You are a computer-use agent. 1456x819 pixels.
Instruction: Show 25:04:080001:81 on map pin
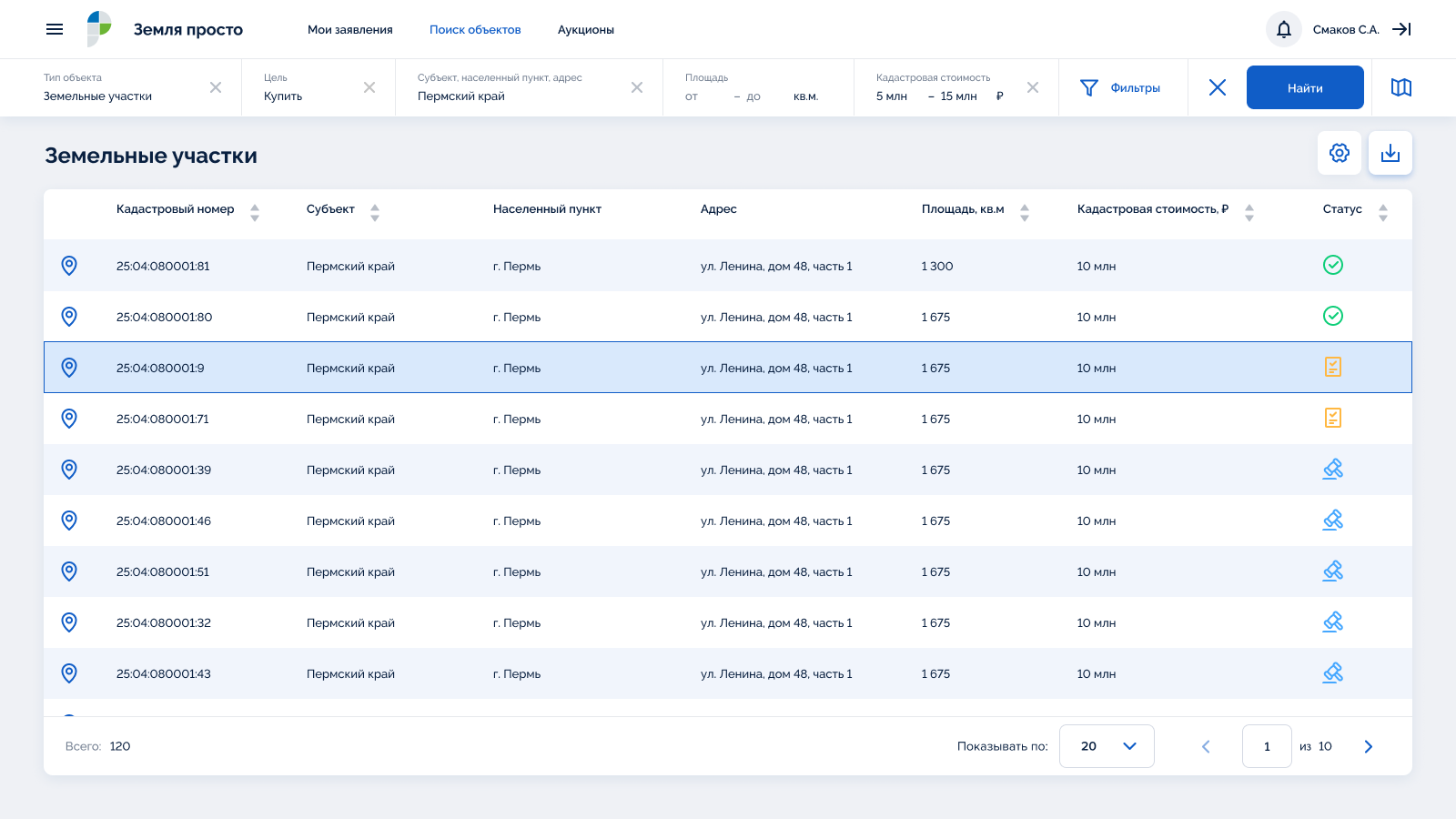69,266
